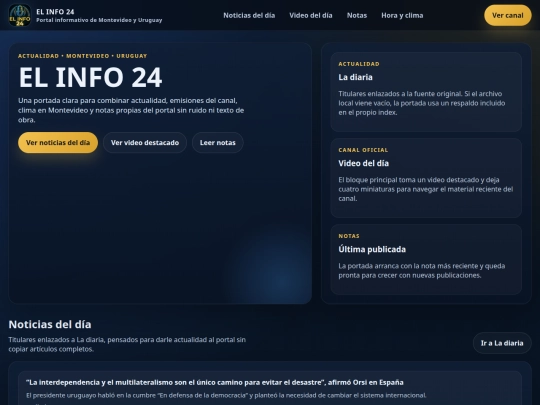Open the Hora y clima nav item
This screenshot has height=405, width=540.
[x=402, y=15]
